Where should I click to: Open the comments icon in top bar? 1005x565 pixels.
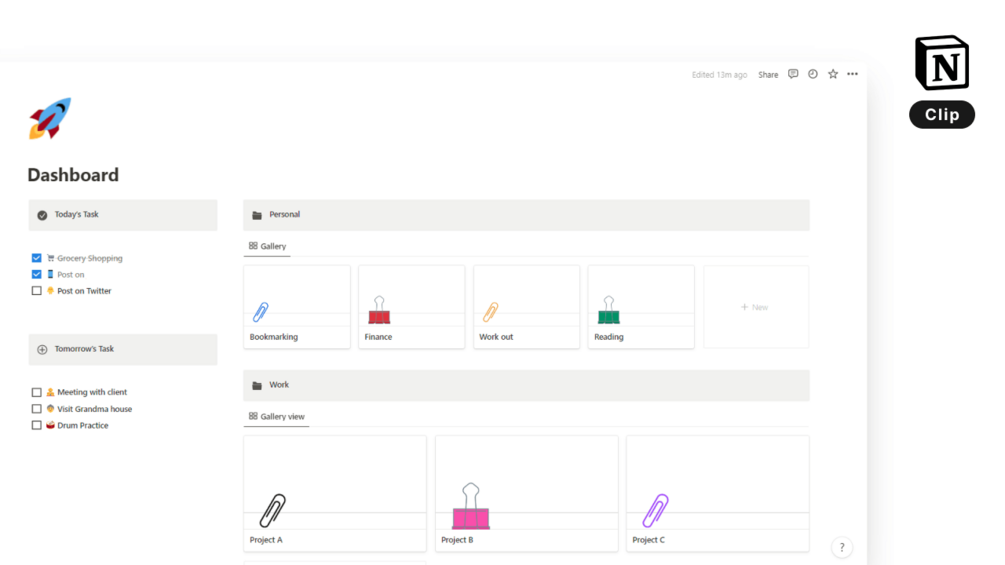[793, 74]
